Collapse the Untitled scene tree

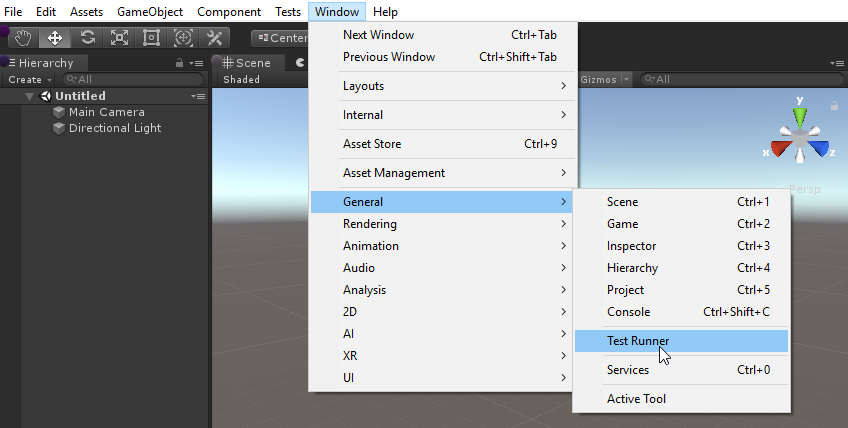tap(31, 96)
